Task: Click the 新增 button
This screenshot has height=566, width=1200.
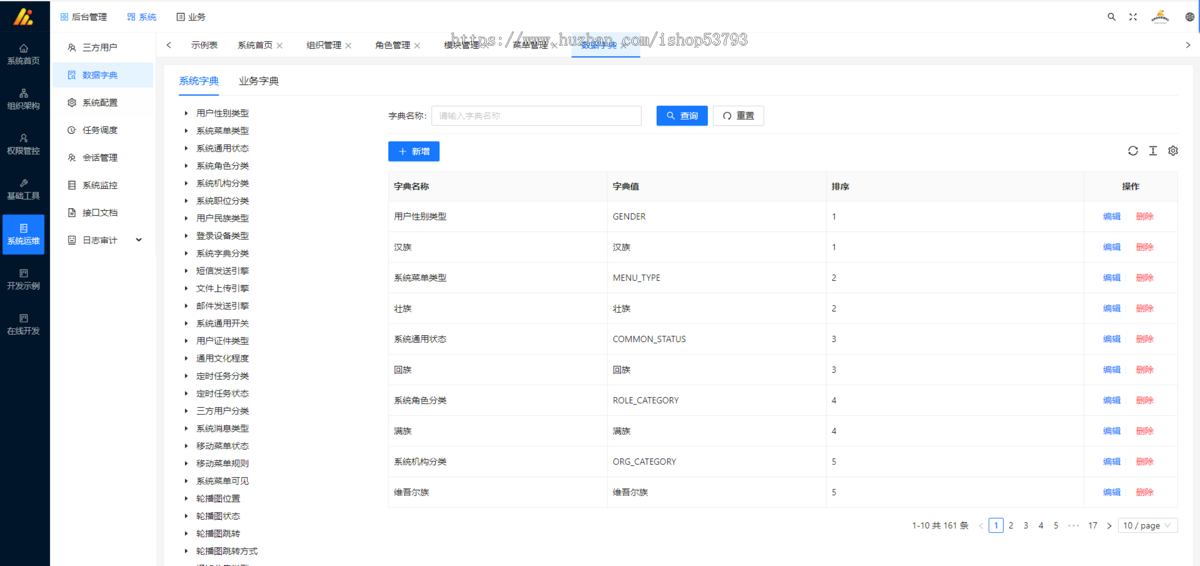Action: pyautogui.click(x=414, y=151)
